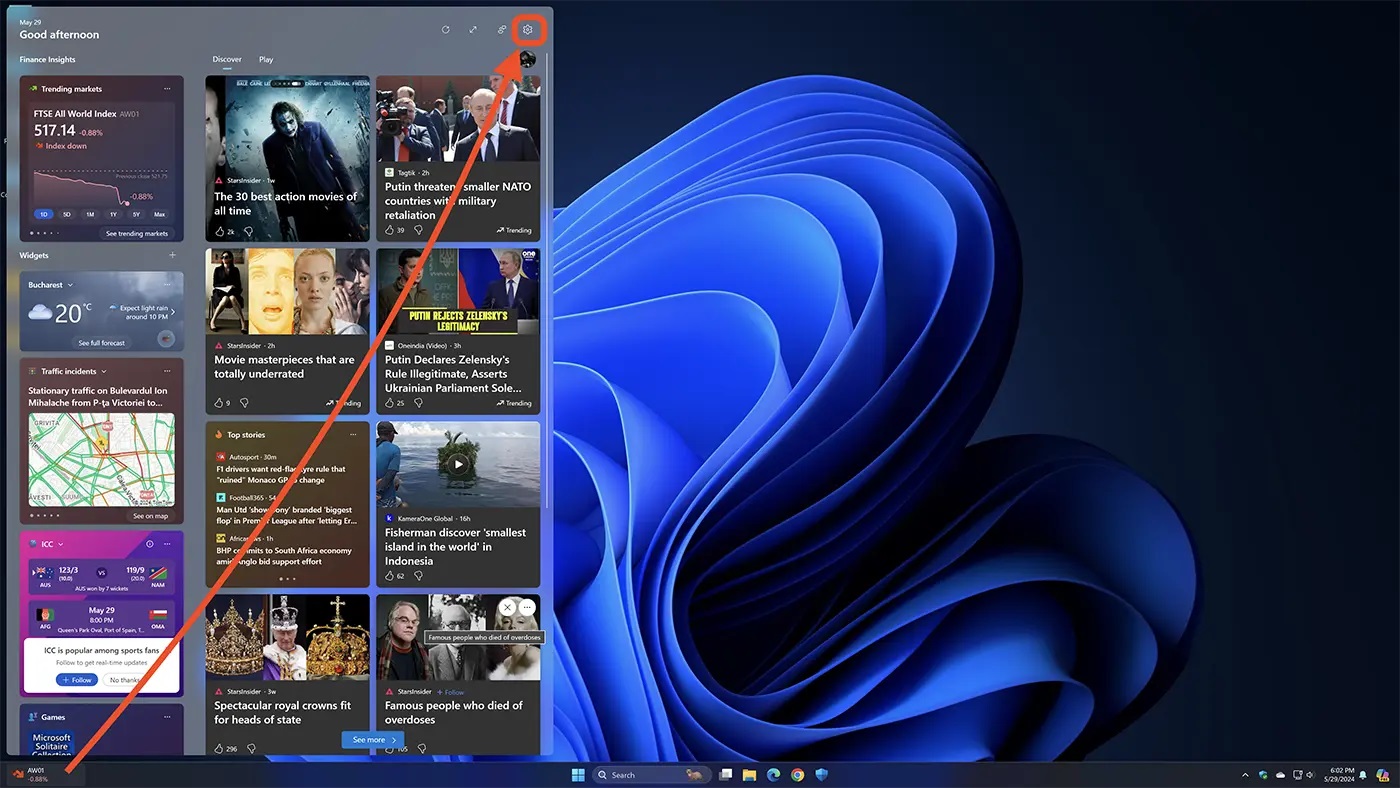This screenshot has height=788, width=1400.
Task: Expand the Traffic incidents dropdown
Action: 104,372
